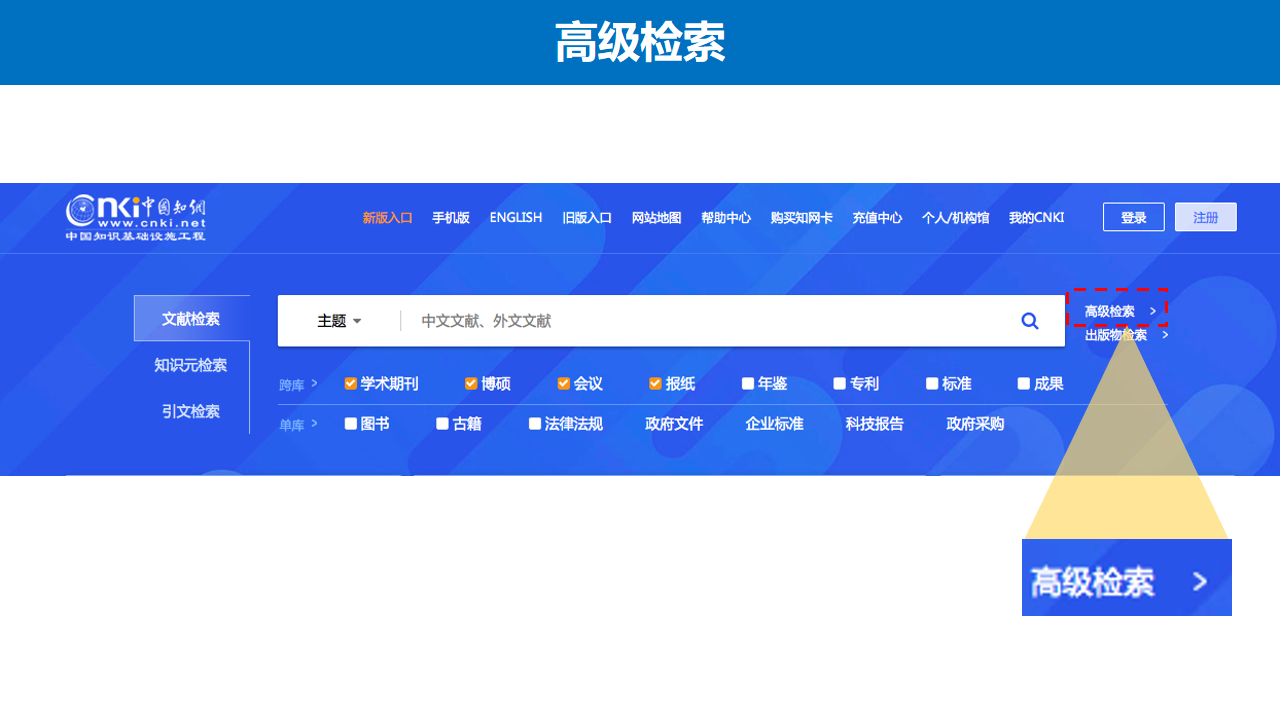The image size is (1280, 720).
Task: Click into the 中文文献、外文文献 search box
Action: pos(700,321)
